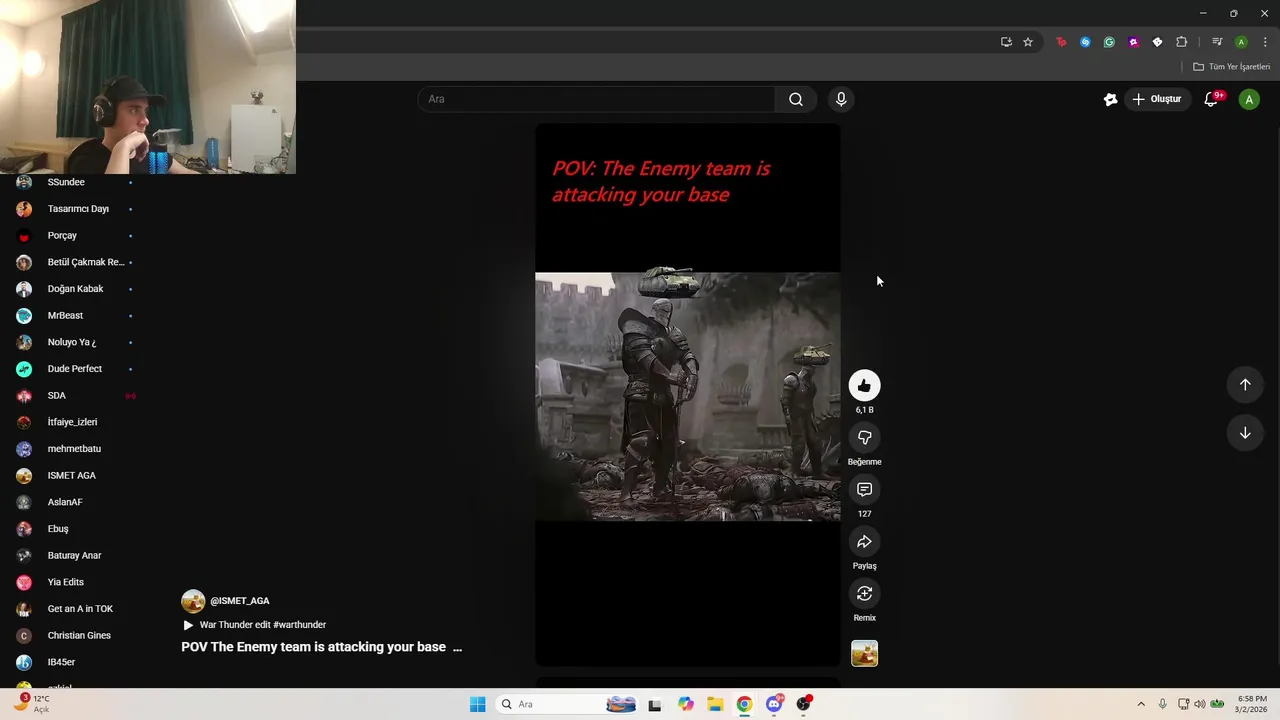Select Dude Perfect subscription

[x=75, y=369]
